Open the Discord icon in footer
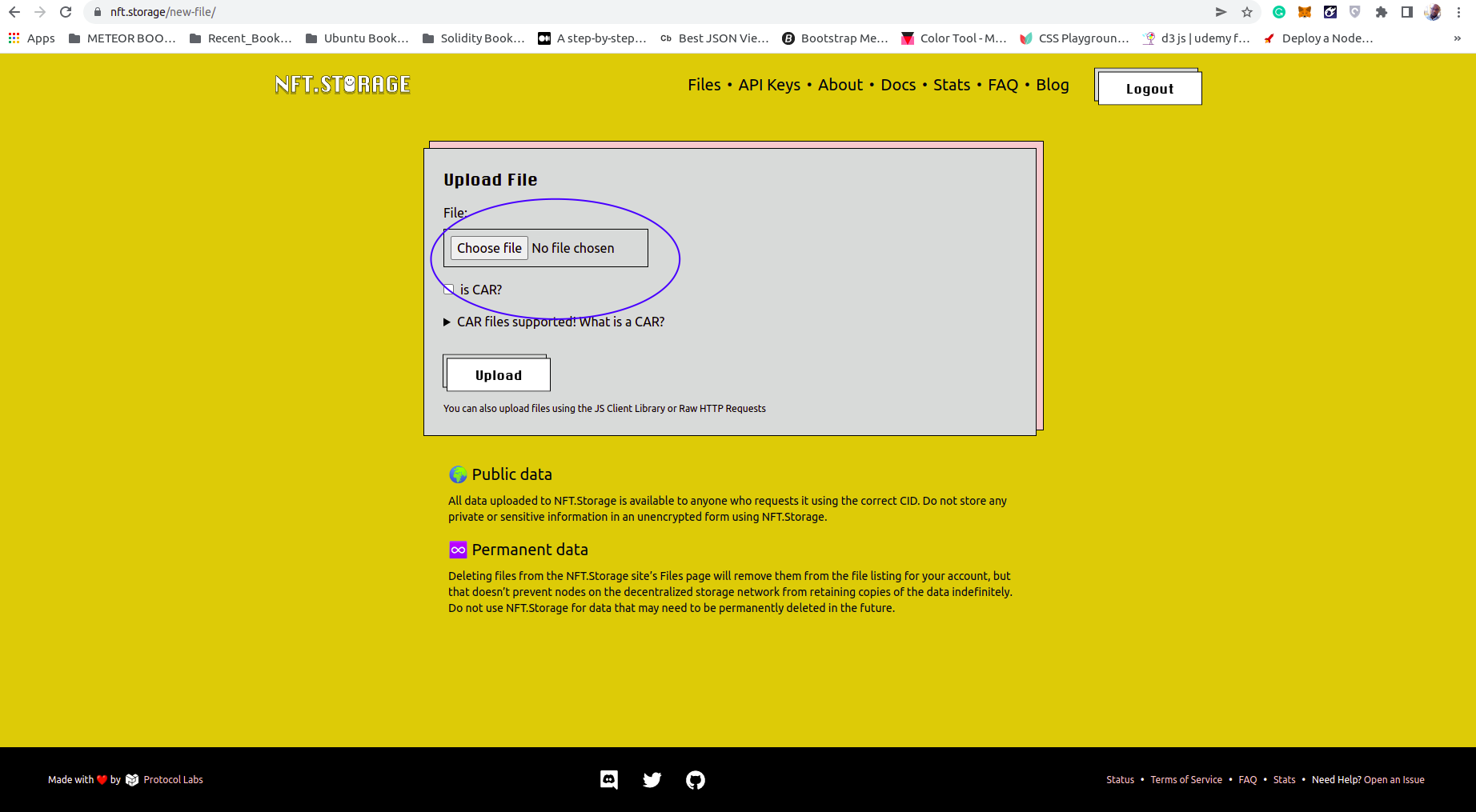The image size is (1476, 812). tap(609, 780)
